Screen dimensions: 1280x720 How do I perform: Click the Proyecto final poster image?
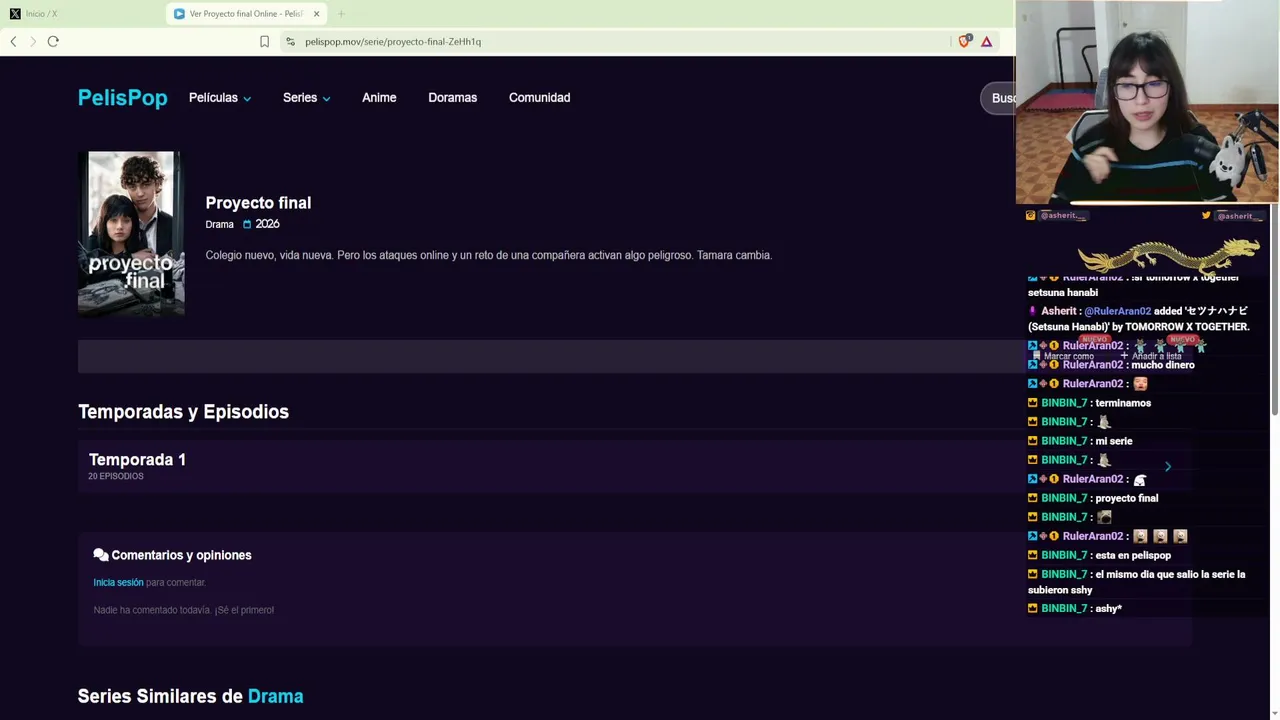(x=131, y=233)
